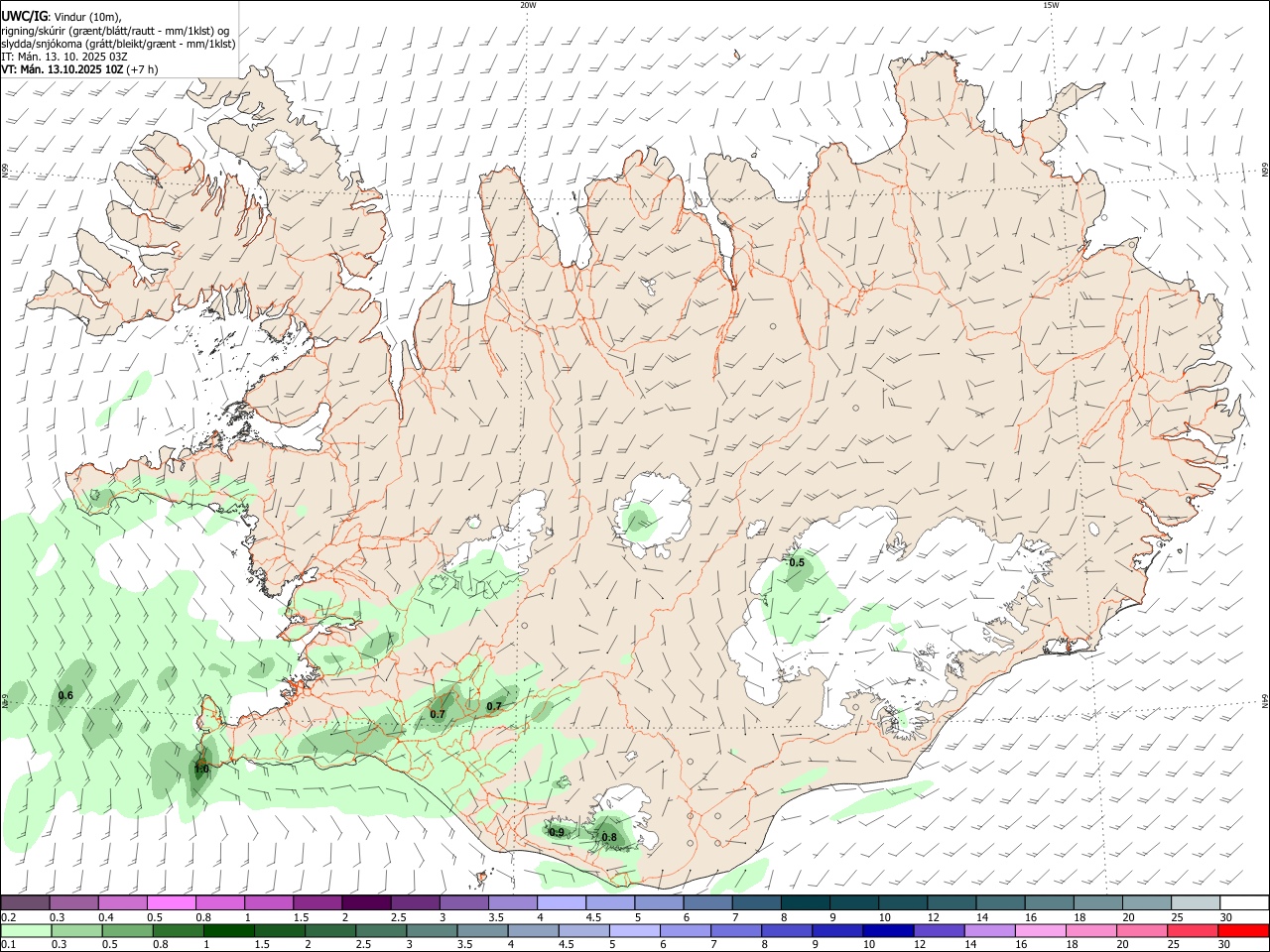Pick the light lavender upper-row swatch starting at 4
Viewport: 1270px width, 952px height.
point(561,902)
